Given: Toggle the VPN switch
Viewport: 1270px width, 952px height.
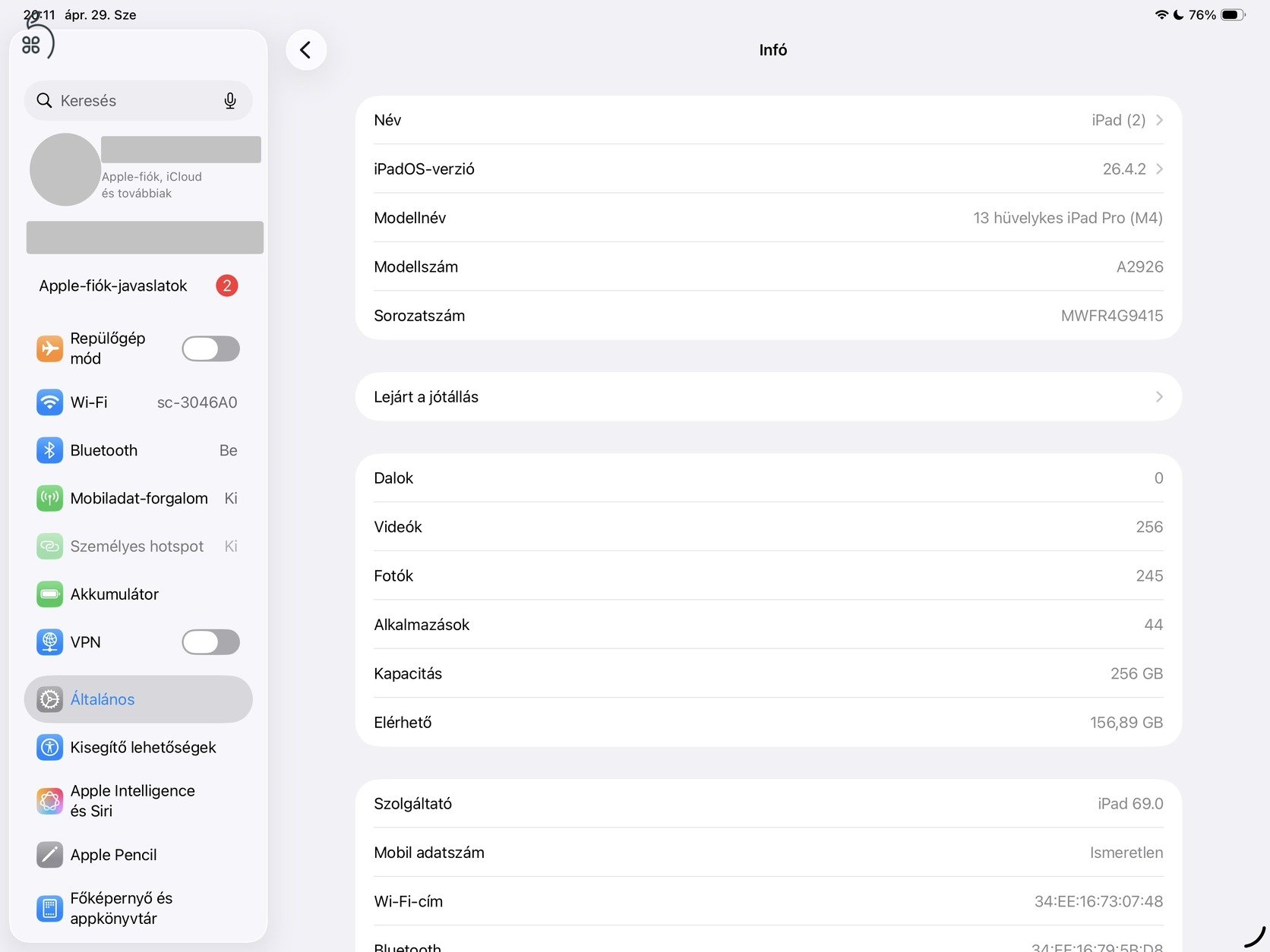Looking at the screenshot, I should coord(211,642).
